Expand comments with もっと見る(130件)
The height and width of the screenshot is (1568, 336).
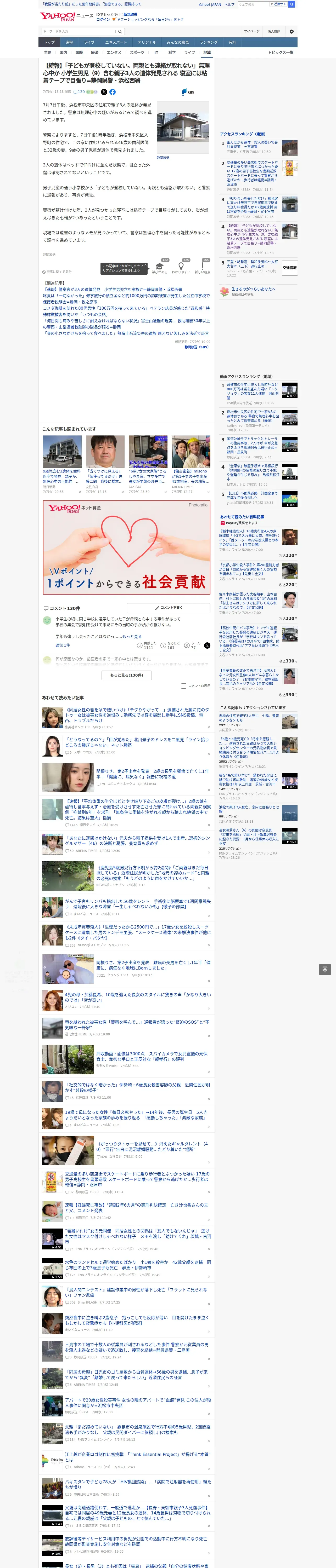pyautogui.click(x=127, y=675)
